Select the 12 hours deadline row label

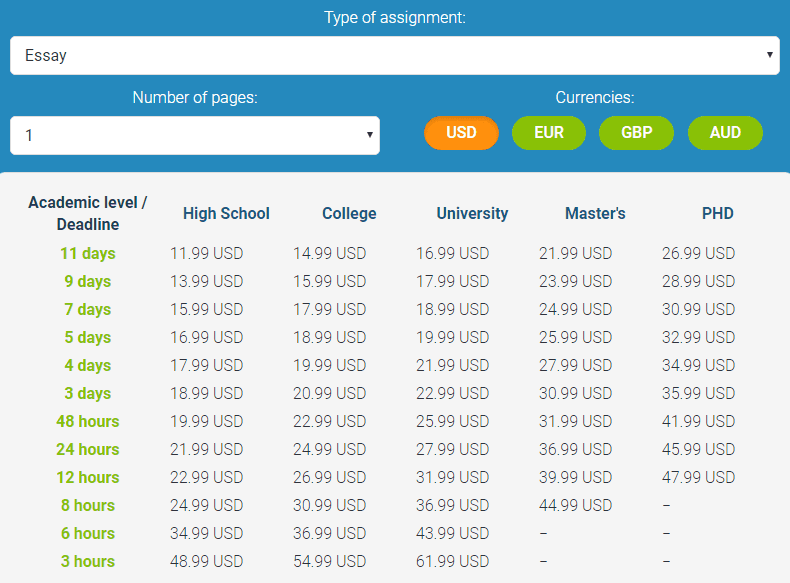pos(88,477)
